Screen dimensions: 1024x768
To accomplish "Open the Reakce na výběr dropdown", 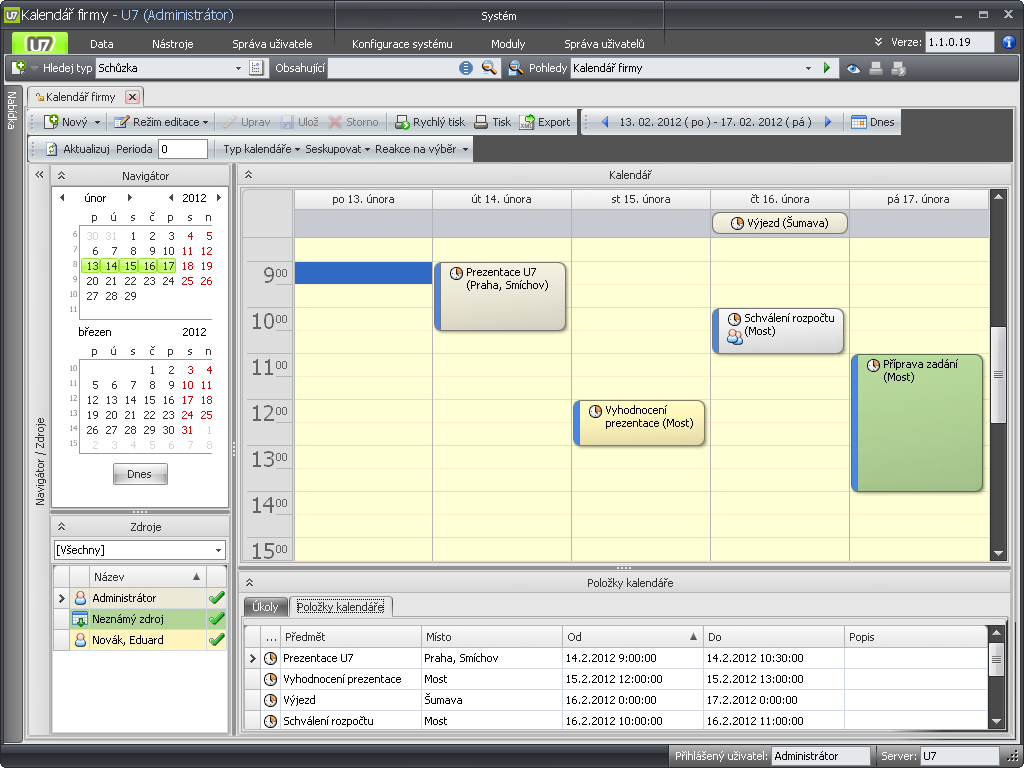I will (x=421, y=149).
